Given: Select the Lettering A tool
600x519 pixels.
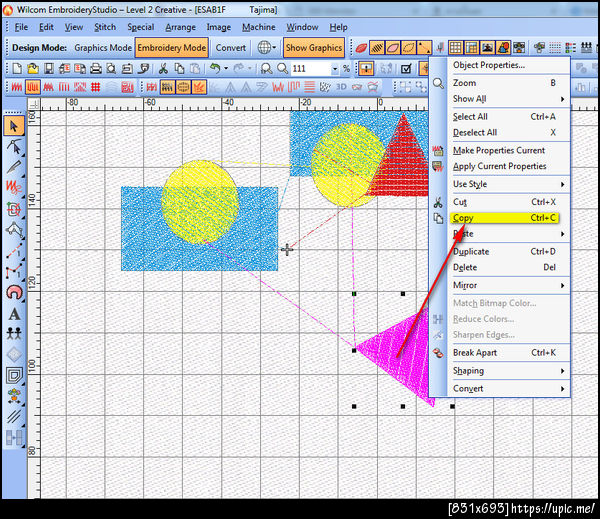Looking at the screenshot, I should [14, 314].
